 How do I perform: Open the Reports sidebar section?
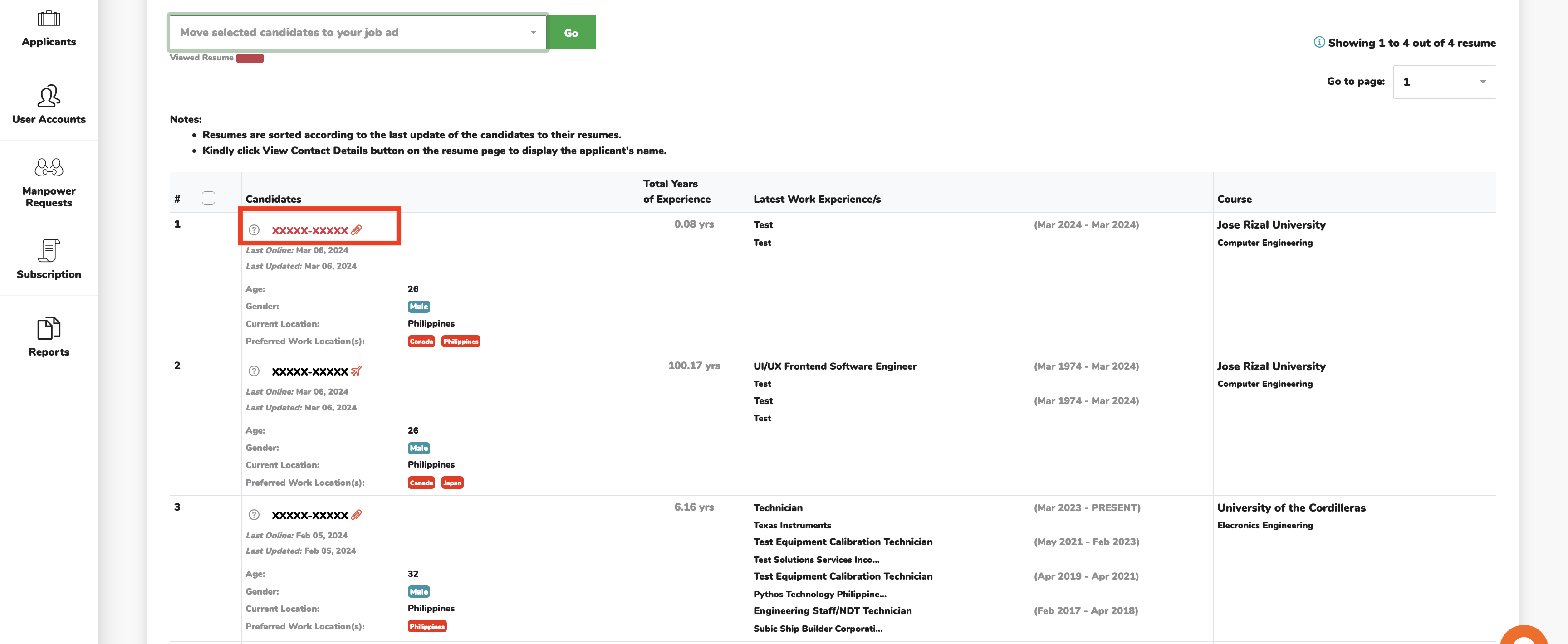[x=49, y=337]
